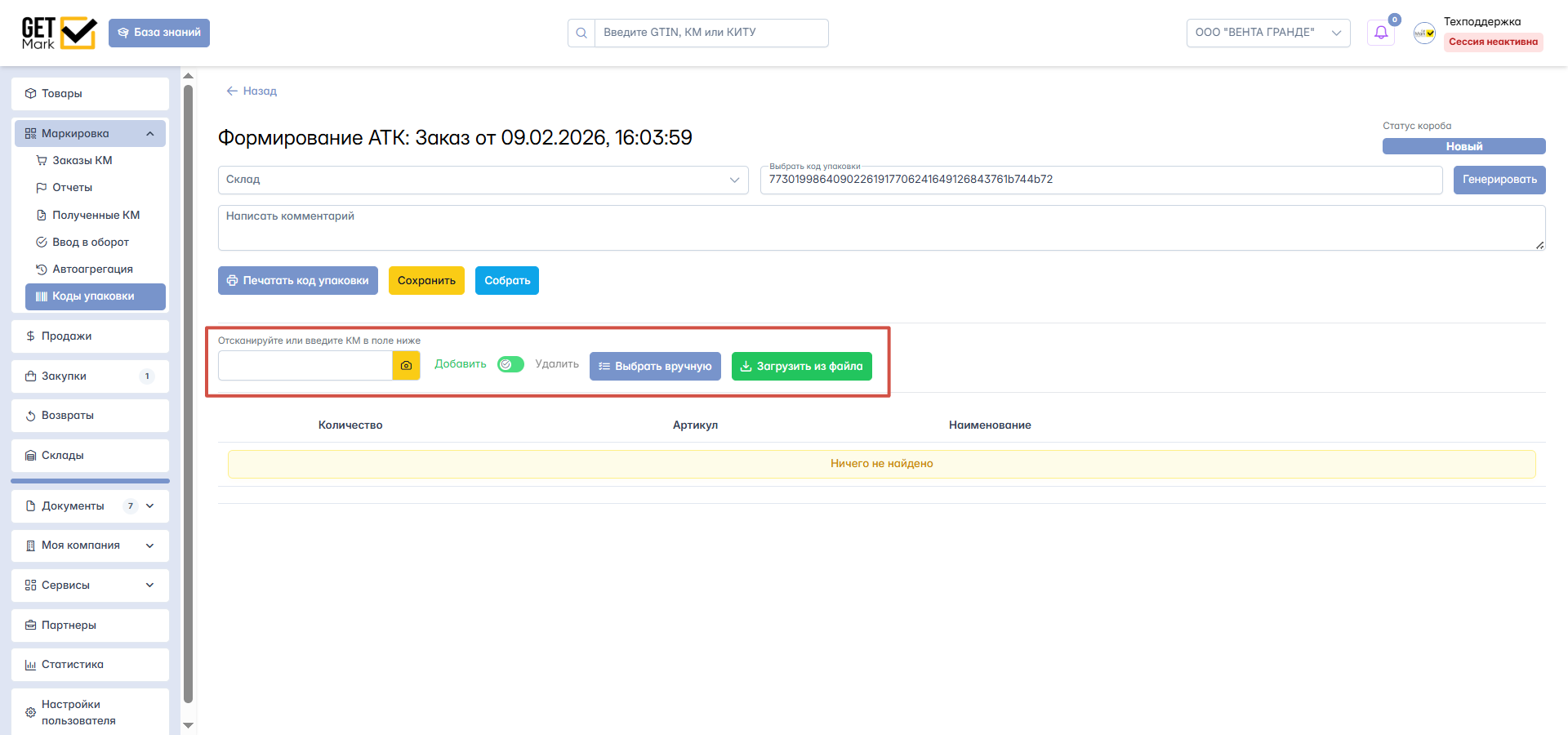Image resolution: width=1568 pixels, height=735 pixels.
Task: Click the Автоагрегация history icon
Action: point(42,269)
